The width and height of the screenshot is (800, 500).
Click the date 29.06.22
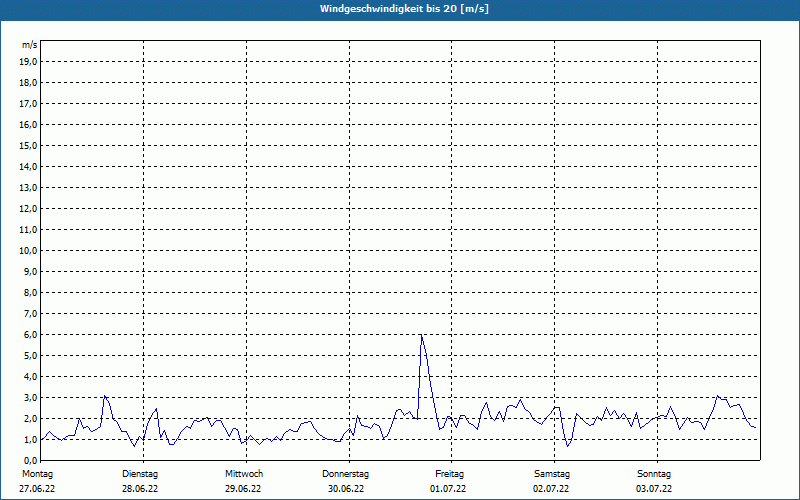pyautogui.click(x=243, y=489)
